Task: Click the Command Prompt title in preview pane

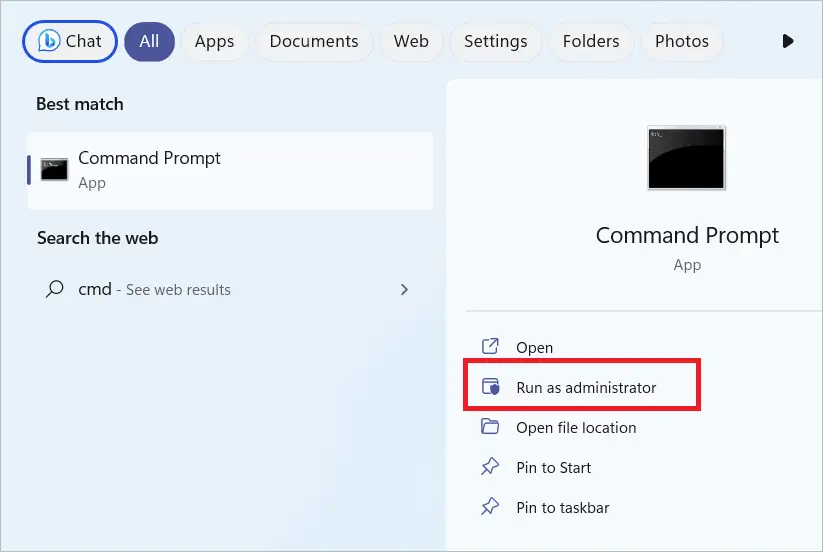Action: coord(687,236)
